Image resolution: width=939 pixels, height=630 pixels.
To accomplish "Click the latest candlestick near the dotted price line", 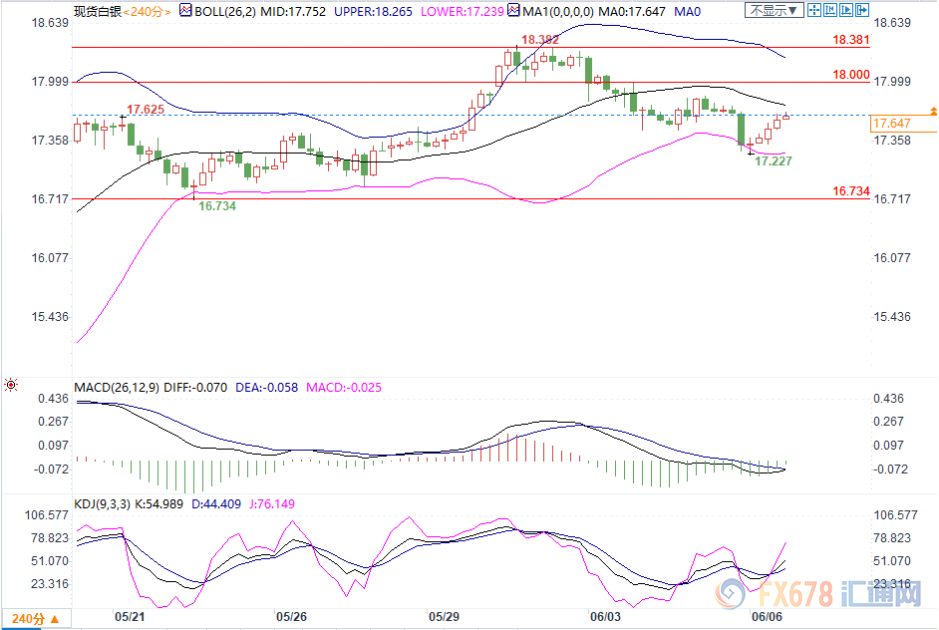I will 785,117.
